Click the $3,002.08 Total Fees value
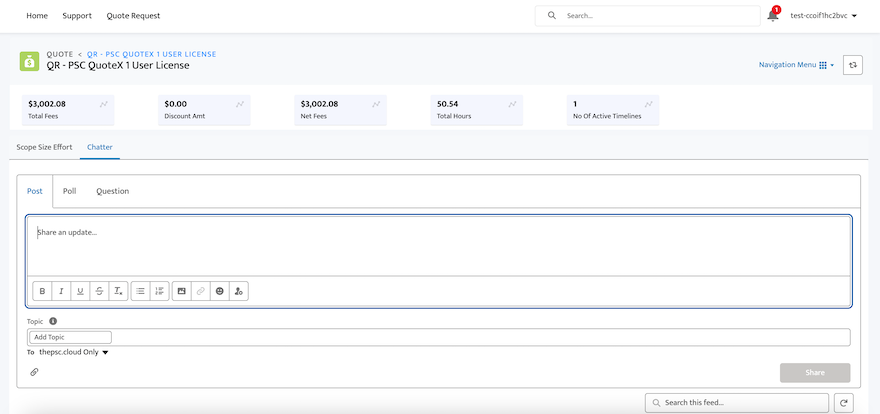The width and height of the screenshot is (880, 414). tap(47, 104)
